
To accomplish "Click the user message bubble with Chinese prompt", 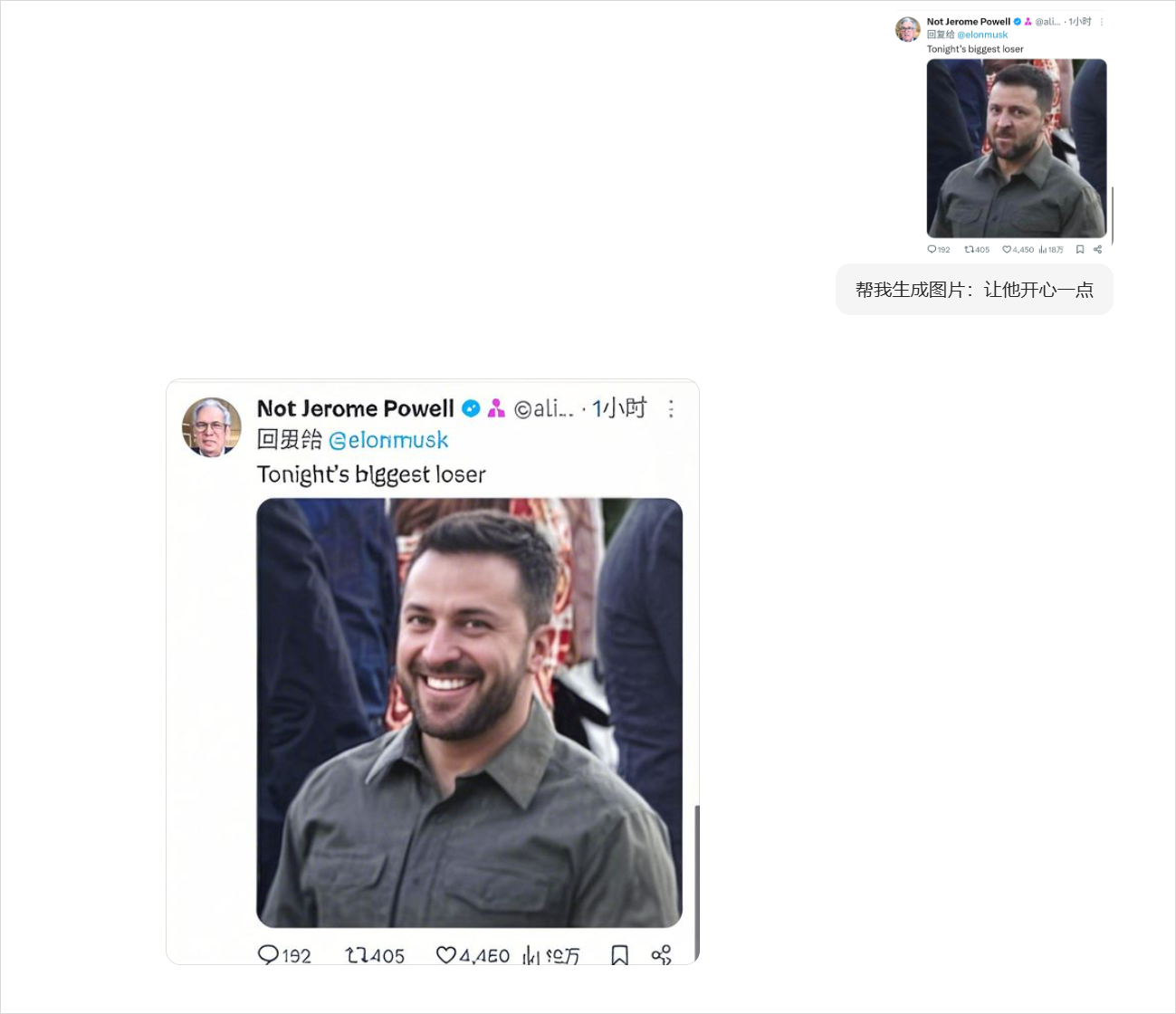I will pos(974,290).
